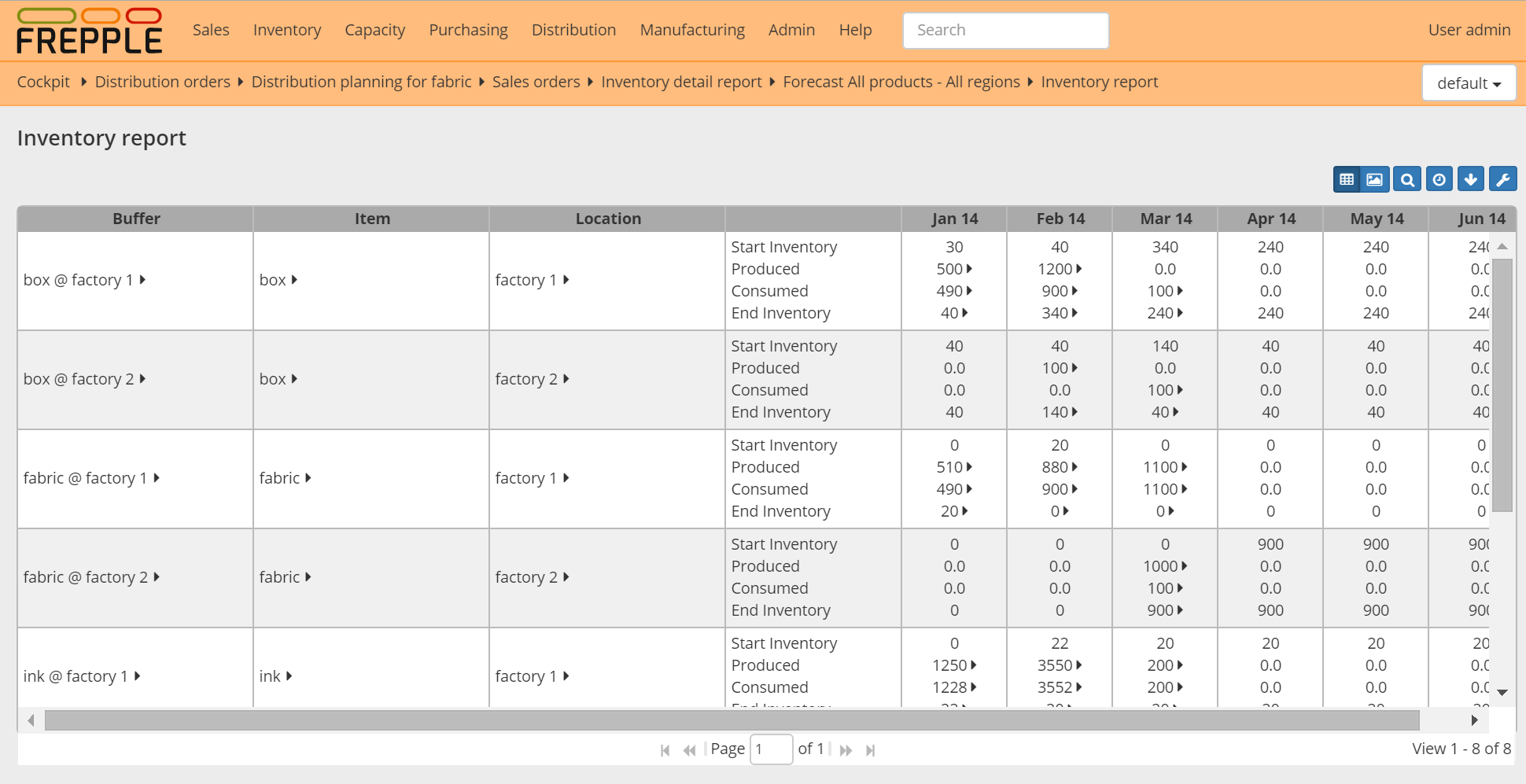Open triangle beside Feb 14 Produced 1200
1526x784 pixels.
(1079, 269)
